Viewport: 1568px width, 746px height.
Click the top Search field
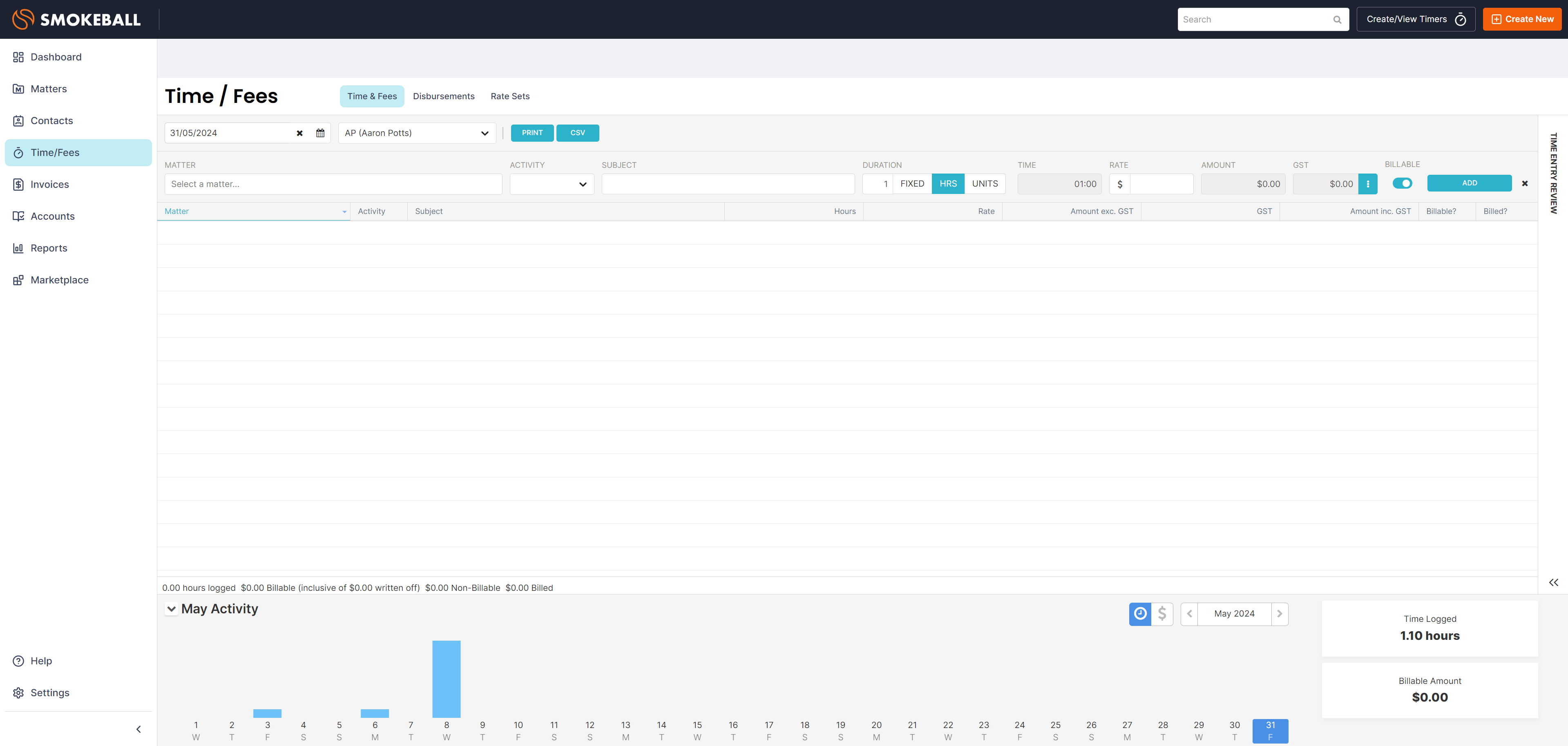pyautogui.click(x=1263, y=20)
